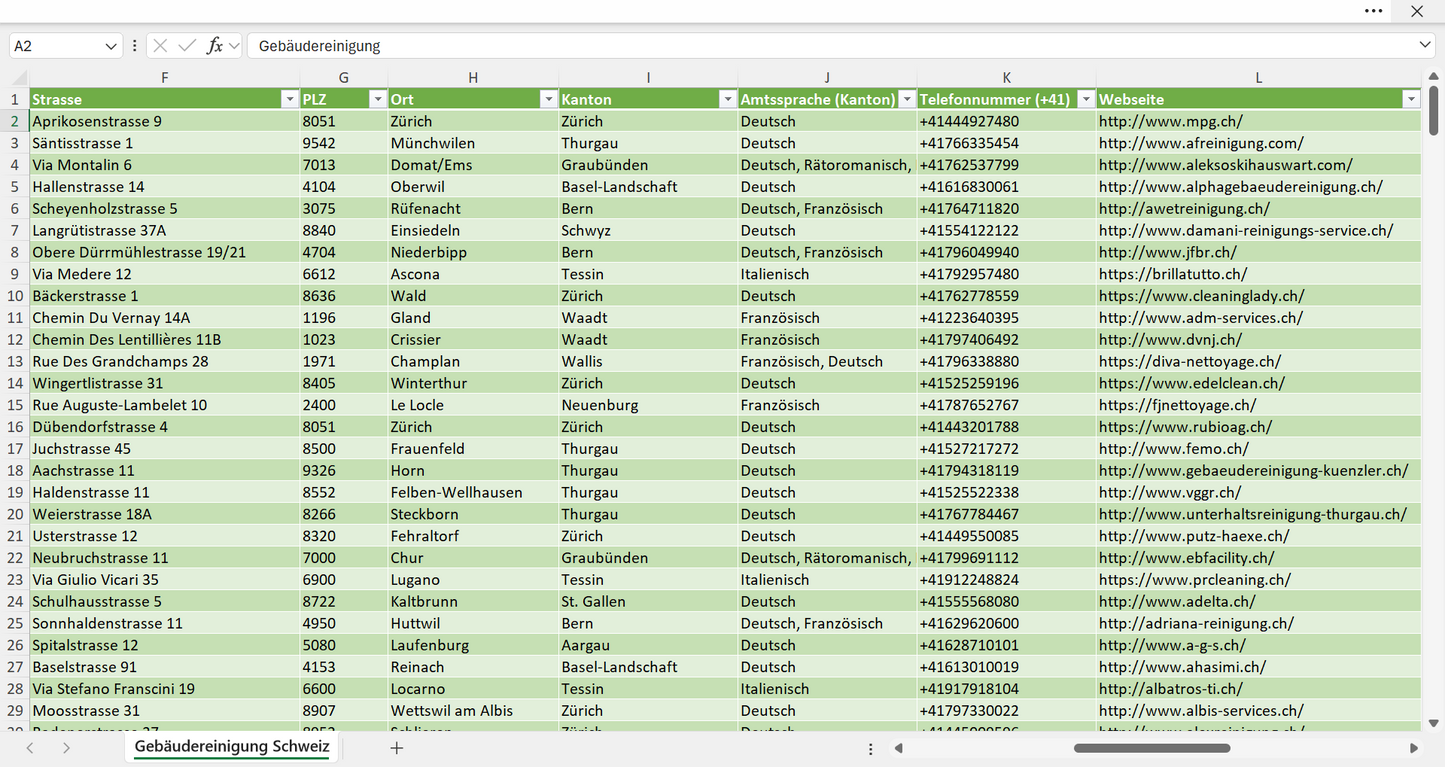Select row 9 header

pyautogui.click(x=15, y=274)
